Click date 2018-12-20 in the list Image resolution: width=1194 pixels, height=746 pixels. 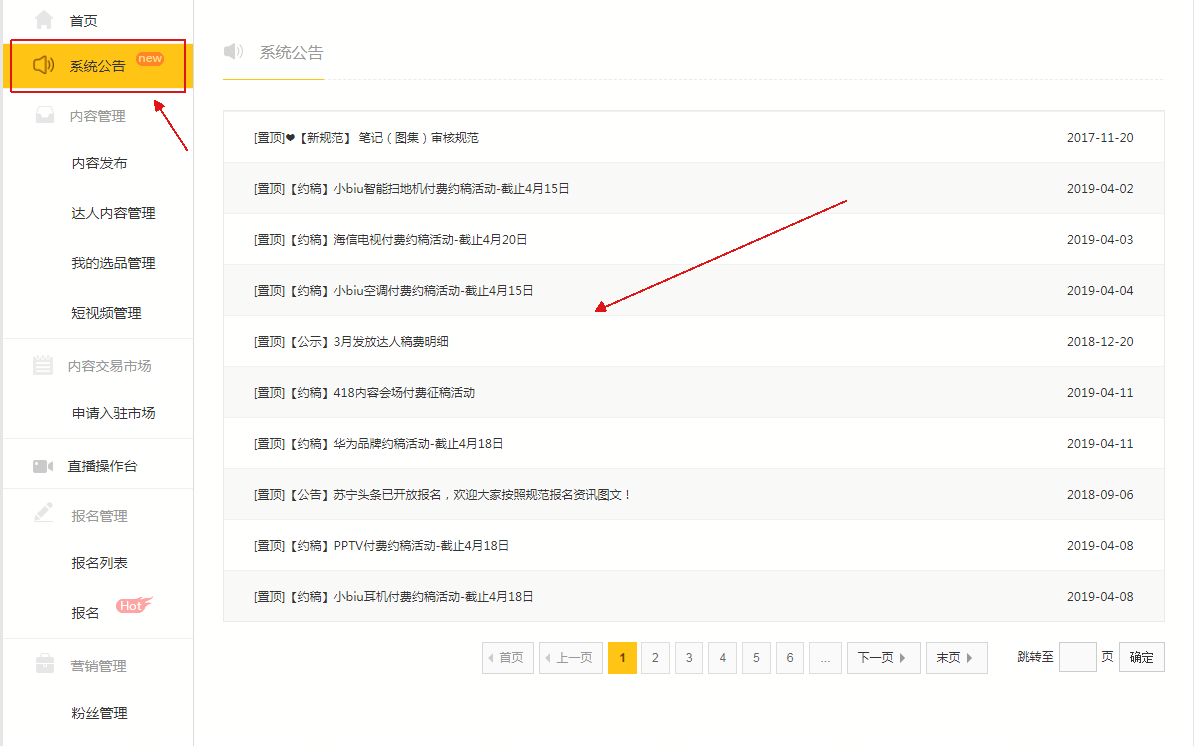pyautogui.click(x=1100, y=342)
